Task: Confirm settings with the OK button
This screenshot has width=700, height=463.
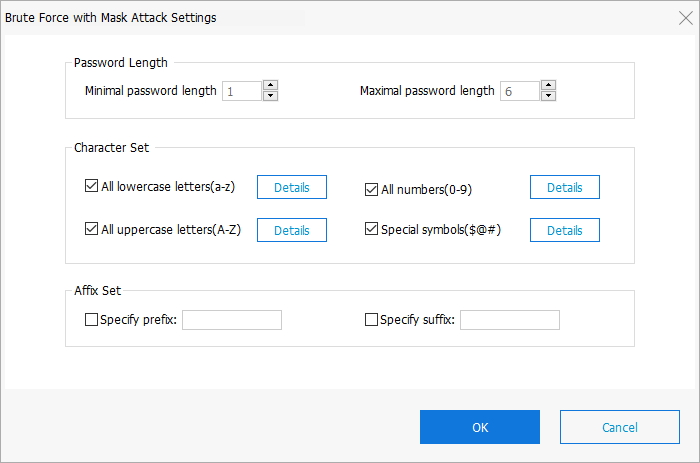Action: click(480, 427)
